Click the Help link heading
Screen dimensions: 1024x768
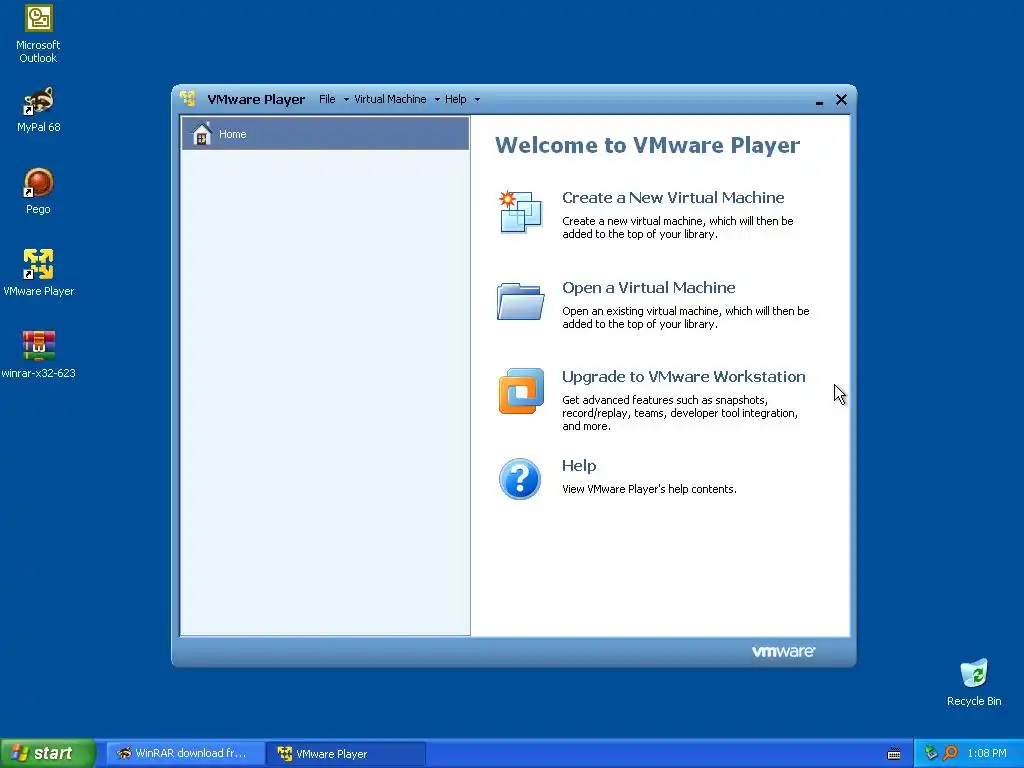tap(579, 466)
